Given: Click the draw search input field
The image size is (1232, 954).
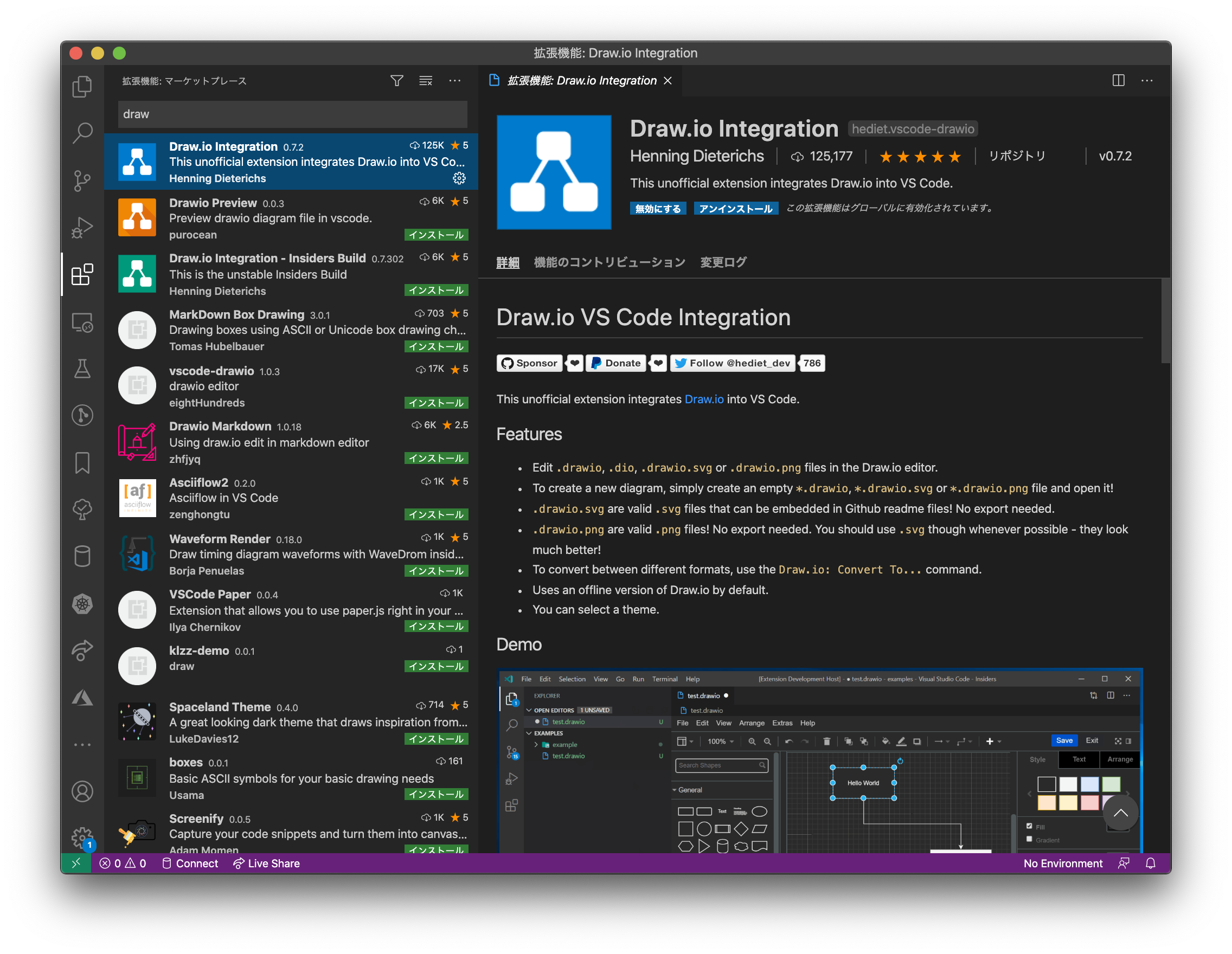Looking at the screenshot, I should (x=292, y=114).
